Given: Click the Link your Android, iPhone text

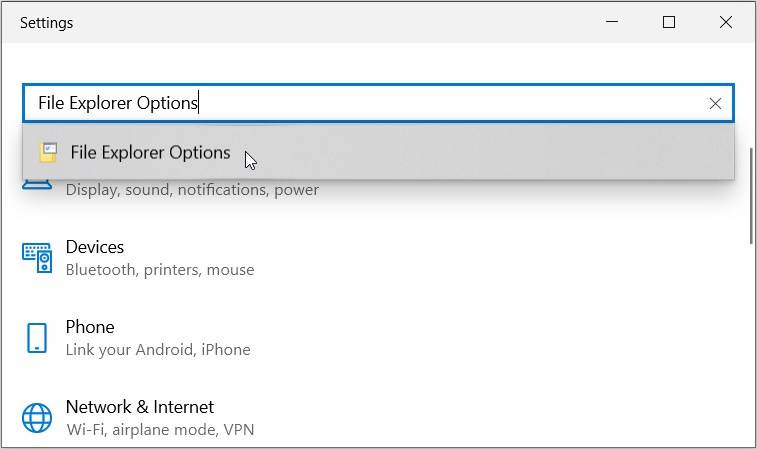Looking at the screenshot, I should click(x=158, y=350).
